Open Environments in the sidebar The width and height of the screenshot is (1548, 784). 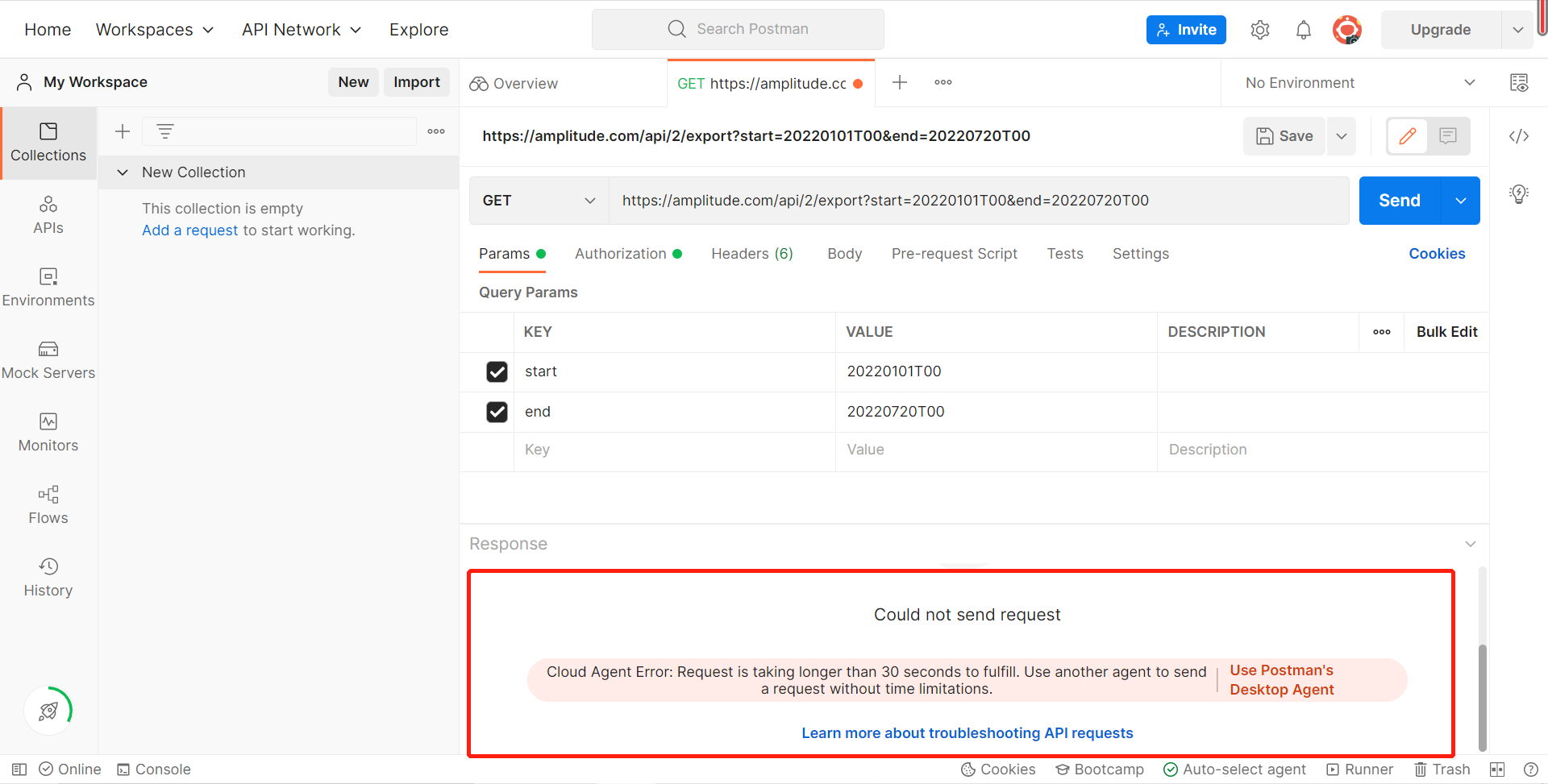tap(48, 288)
